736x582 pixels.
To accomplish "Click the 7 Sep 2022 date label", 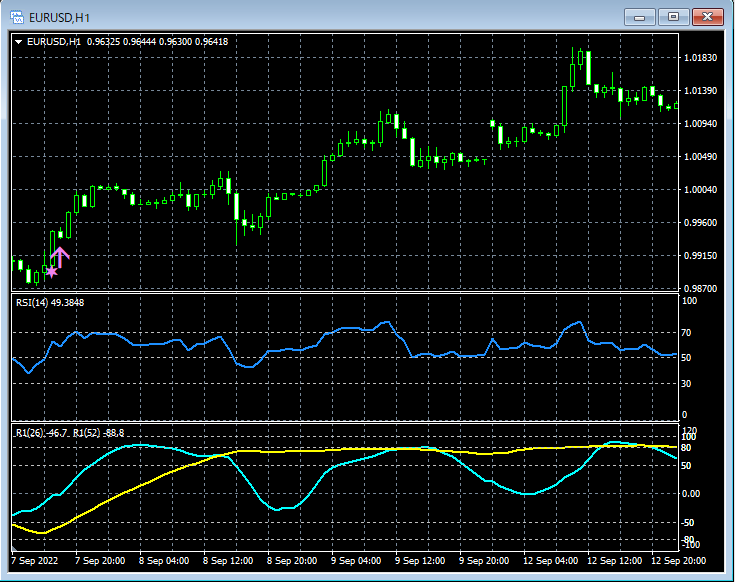I will pos(36,560).
